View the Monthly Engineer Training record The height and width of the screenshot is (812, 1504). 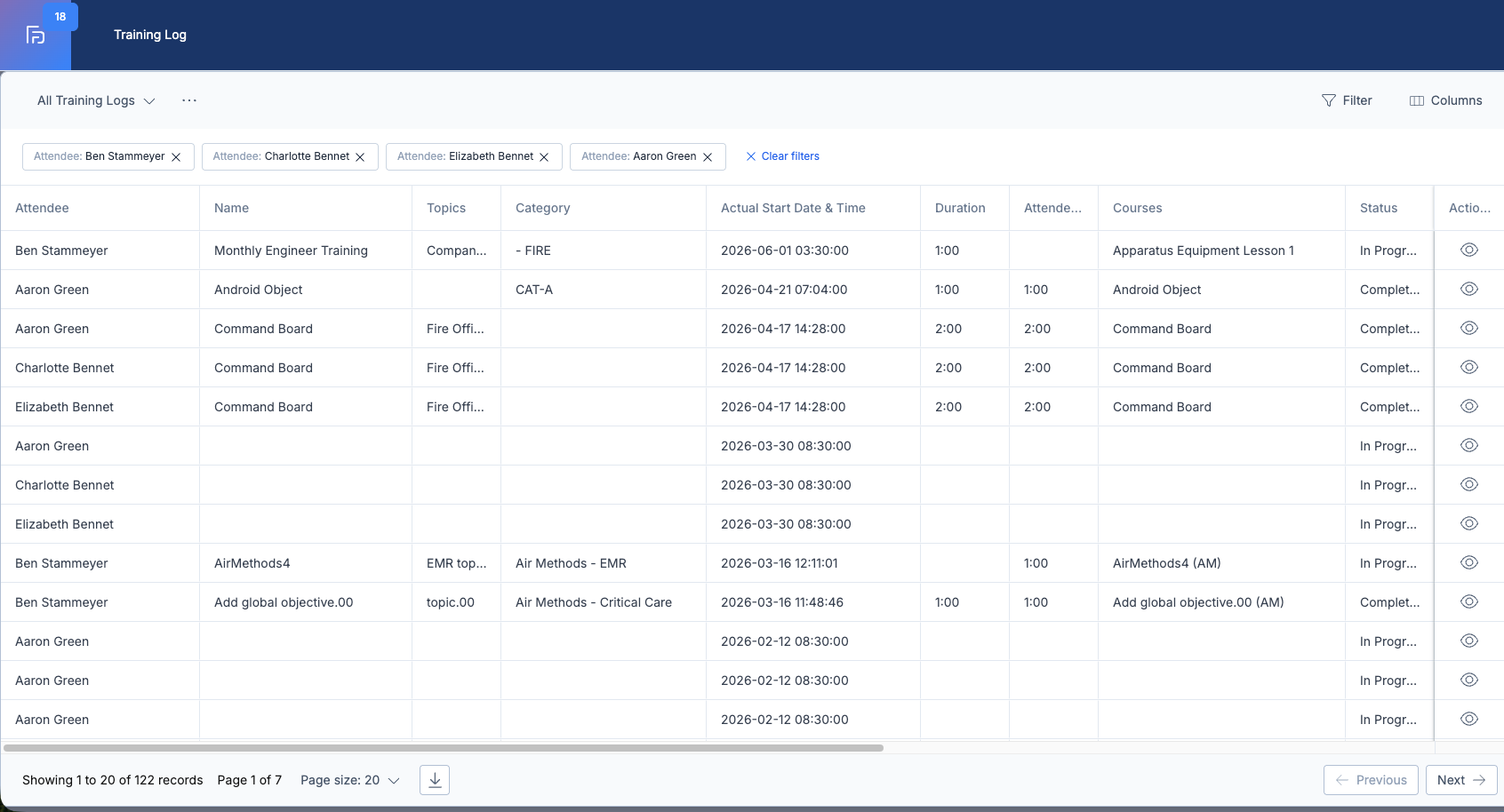(1469, 250)
